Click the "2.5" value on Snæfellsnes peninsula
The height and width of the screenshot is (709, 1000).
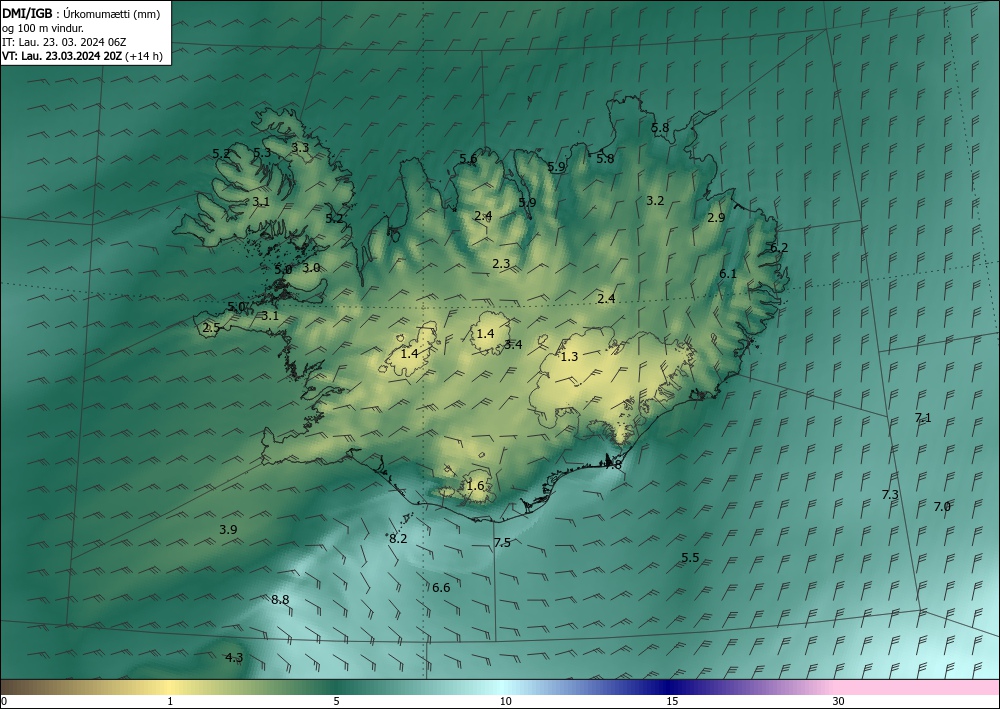tap(211, 328)
